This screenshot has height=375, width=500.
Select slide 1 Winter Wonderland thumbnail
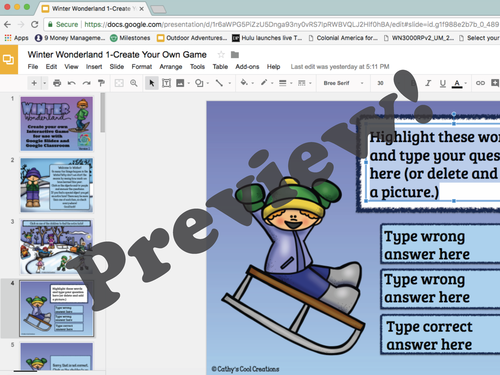pyautogui.click(x=57, y=124)
